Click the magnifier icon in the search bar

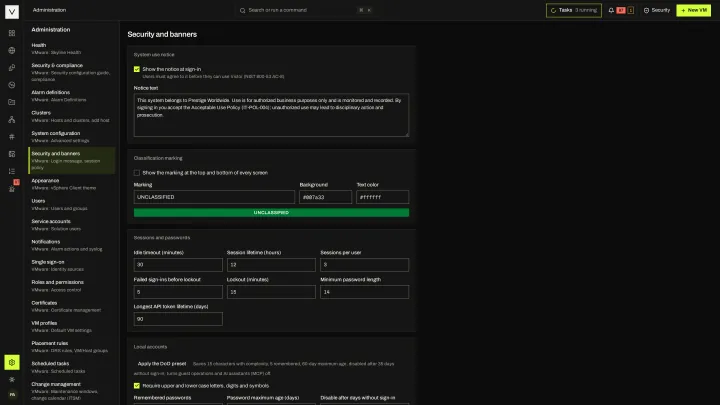click(x=242, y=10)
